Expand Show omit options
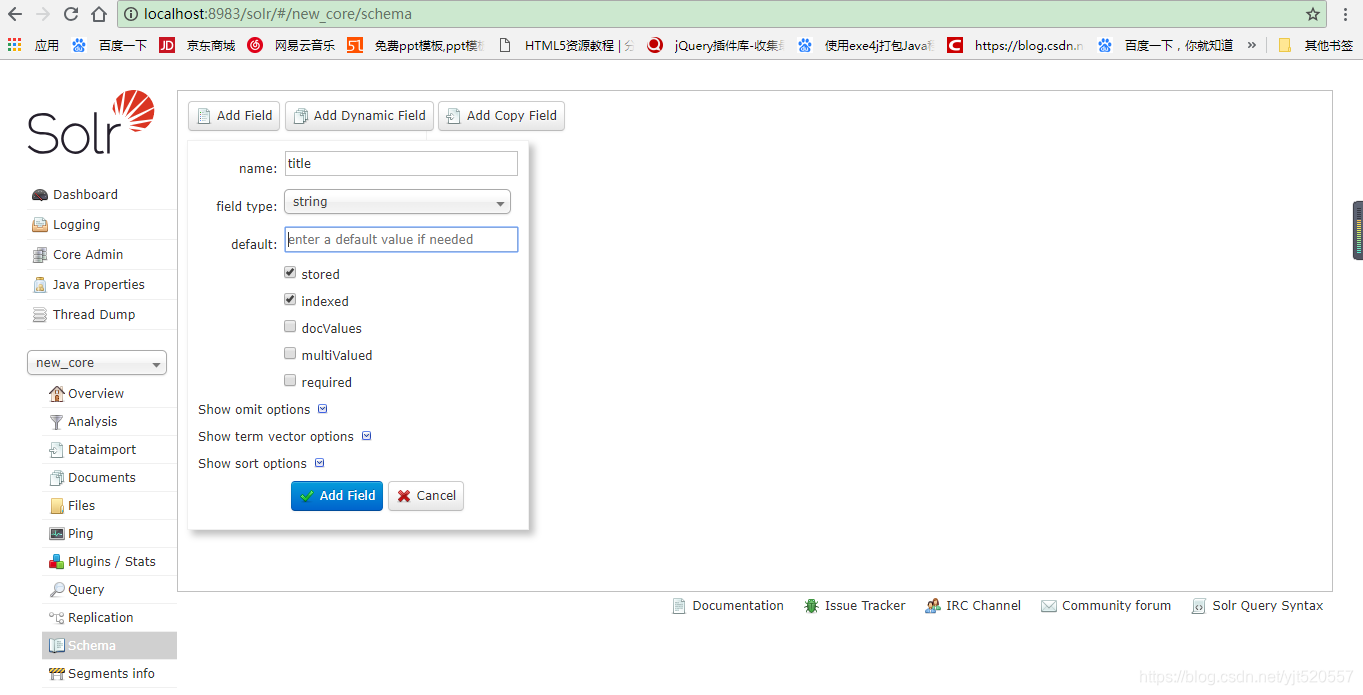 coord(263,410)
